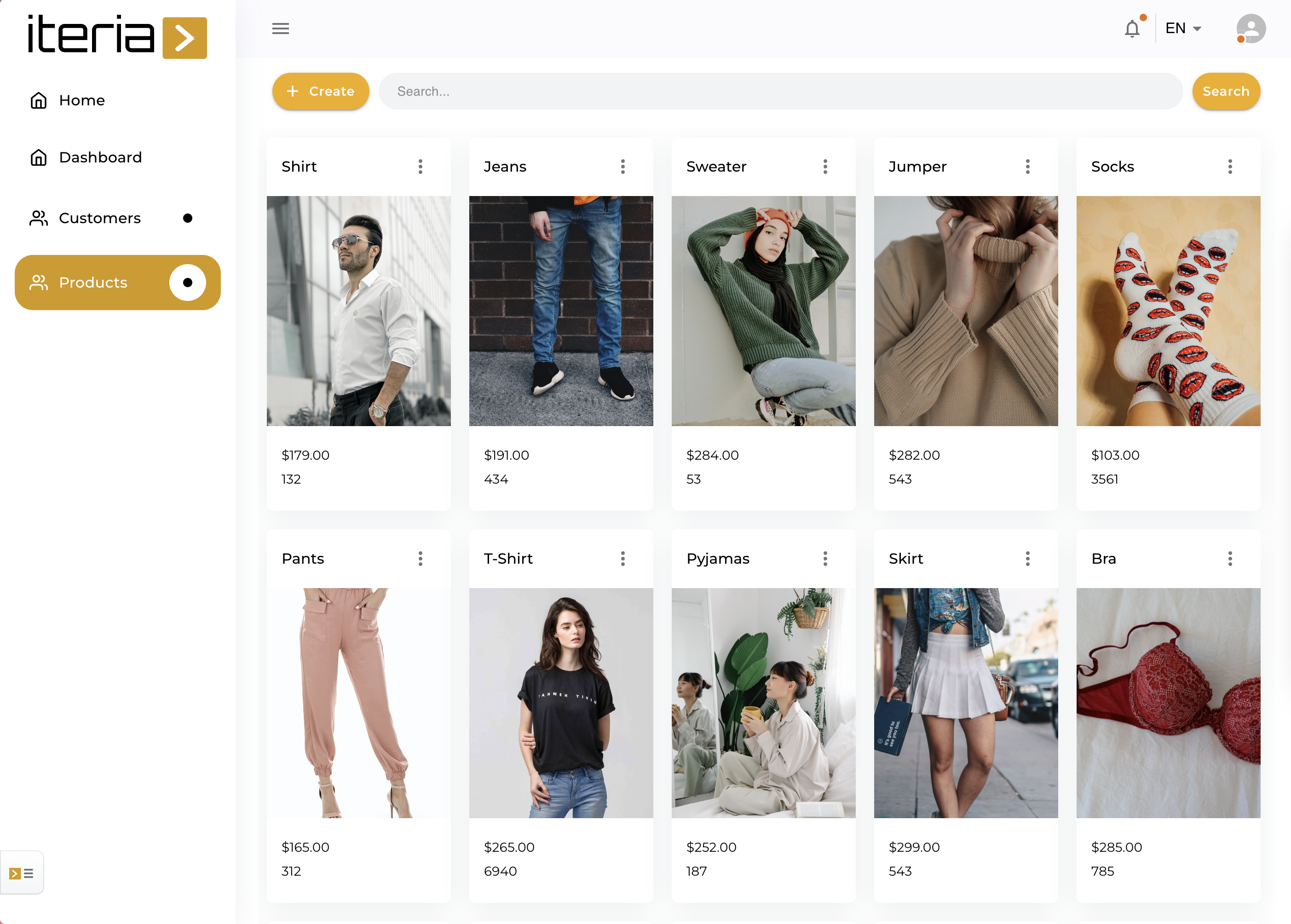1291x924 pixels.
Task: Open three-dot menu on Pyjamas card
Action: point(824,559)
